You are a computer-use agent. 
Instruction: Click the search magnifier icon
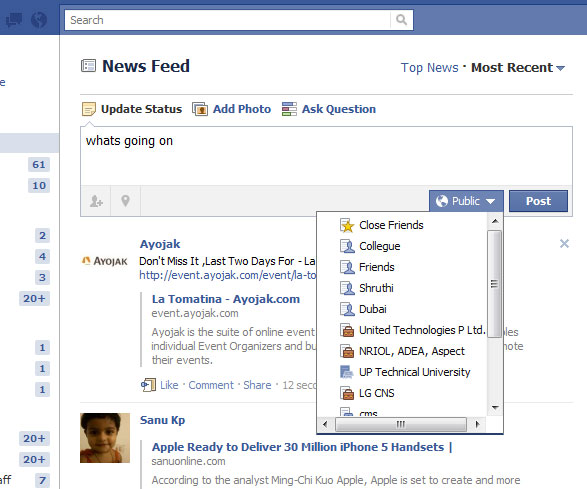(401, 20)
